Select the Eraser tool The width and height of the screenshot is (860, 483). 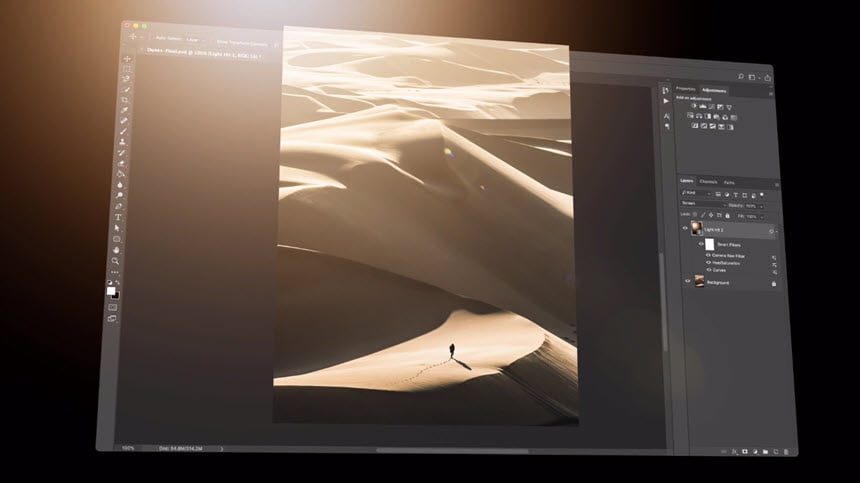pos(121,163)
